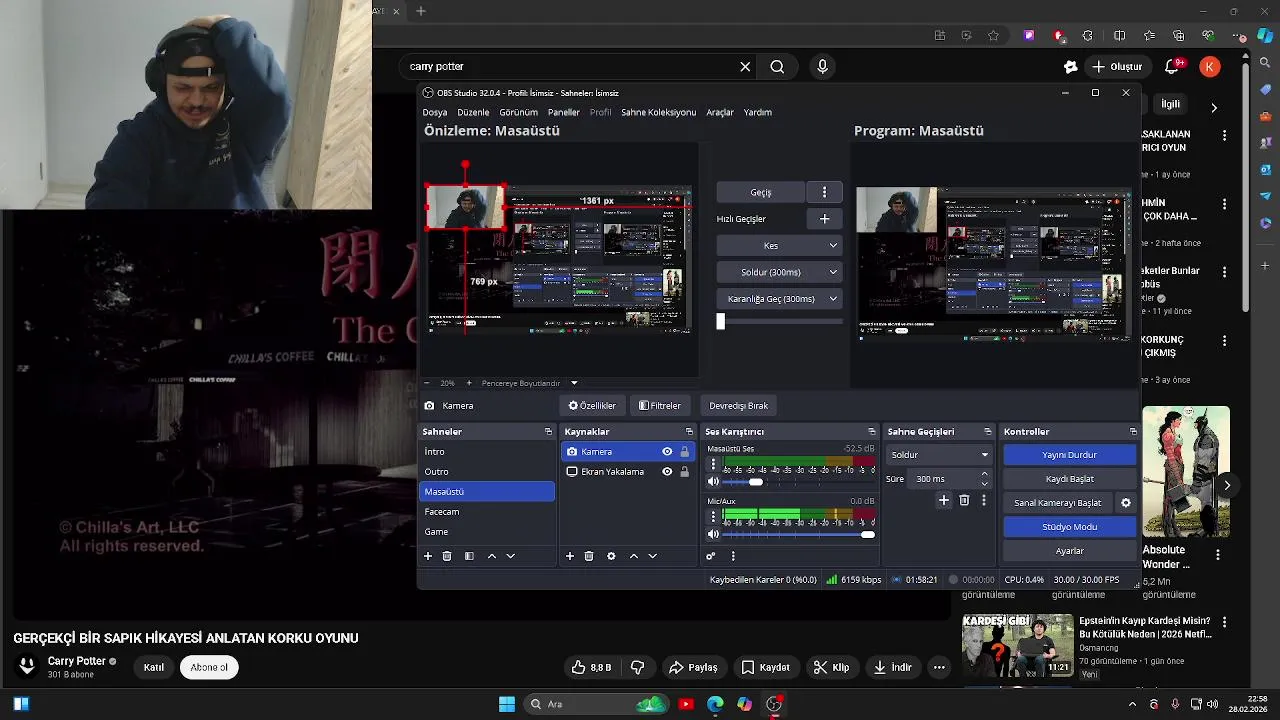Open the Soldur scene transition combo box
This screenshot has height=720, width=1280.
click(939, 455)
